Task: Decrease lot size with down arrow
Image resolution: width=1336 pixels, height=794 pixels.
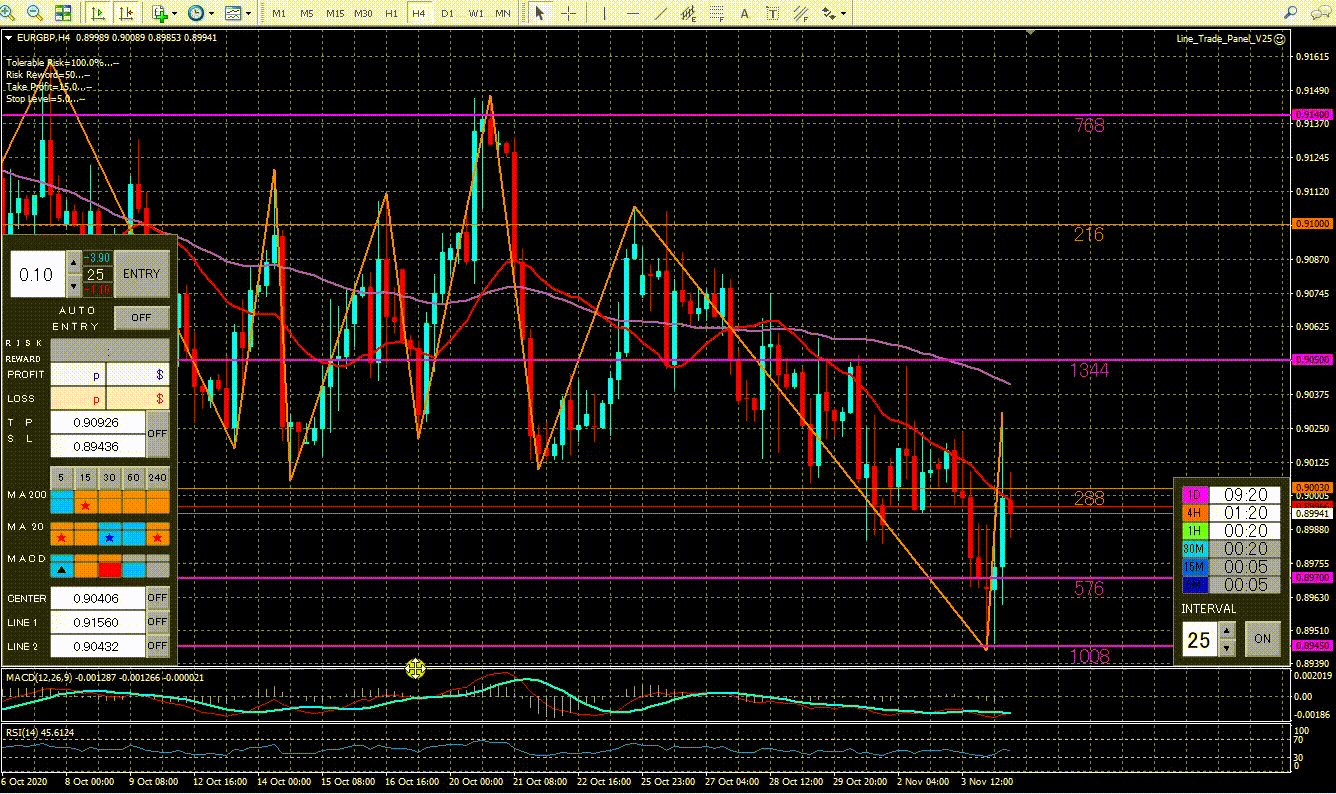Action: (x=73, y=285)
